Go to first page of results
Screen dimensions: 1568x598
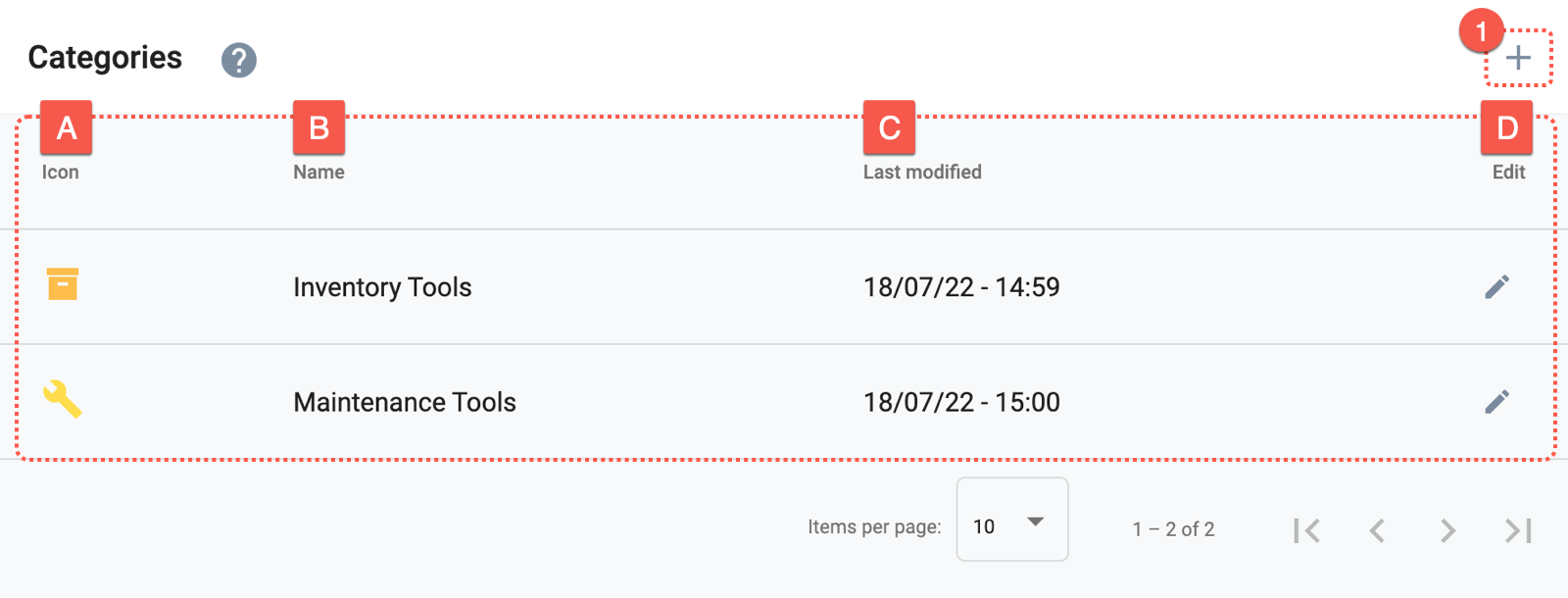(1306, 530)
